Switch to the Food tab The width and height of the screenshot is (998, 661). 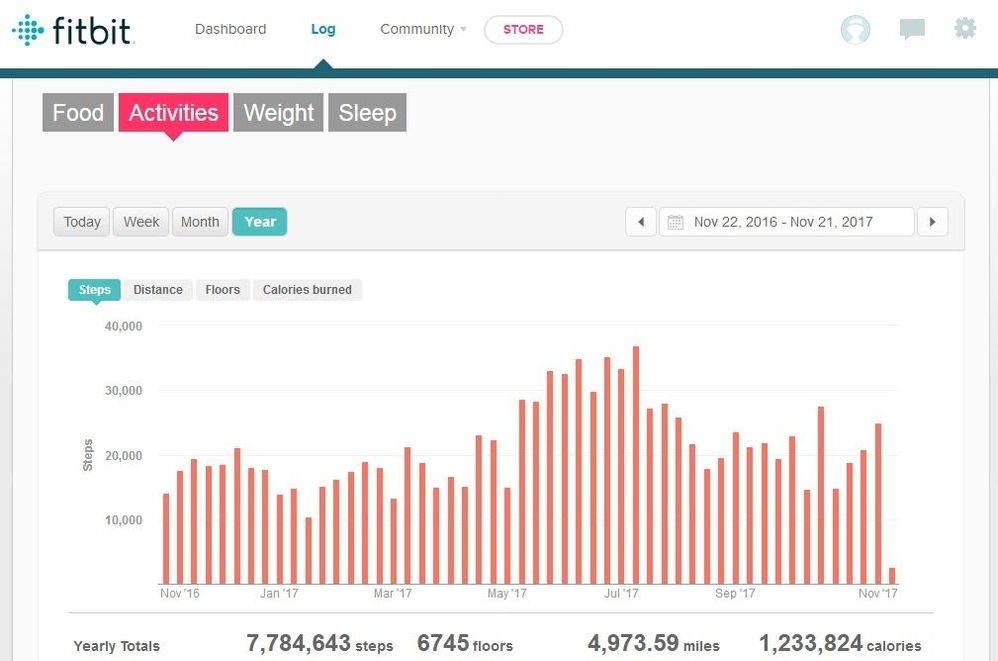click(78, 113)
